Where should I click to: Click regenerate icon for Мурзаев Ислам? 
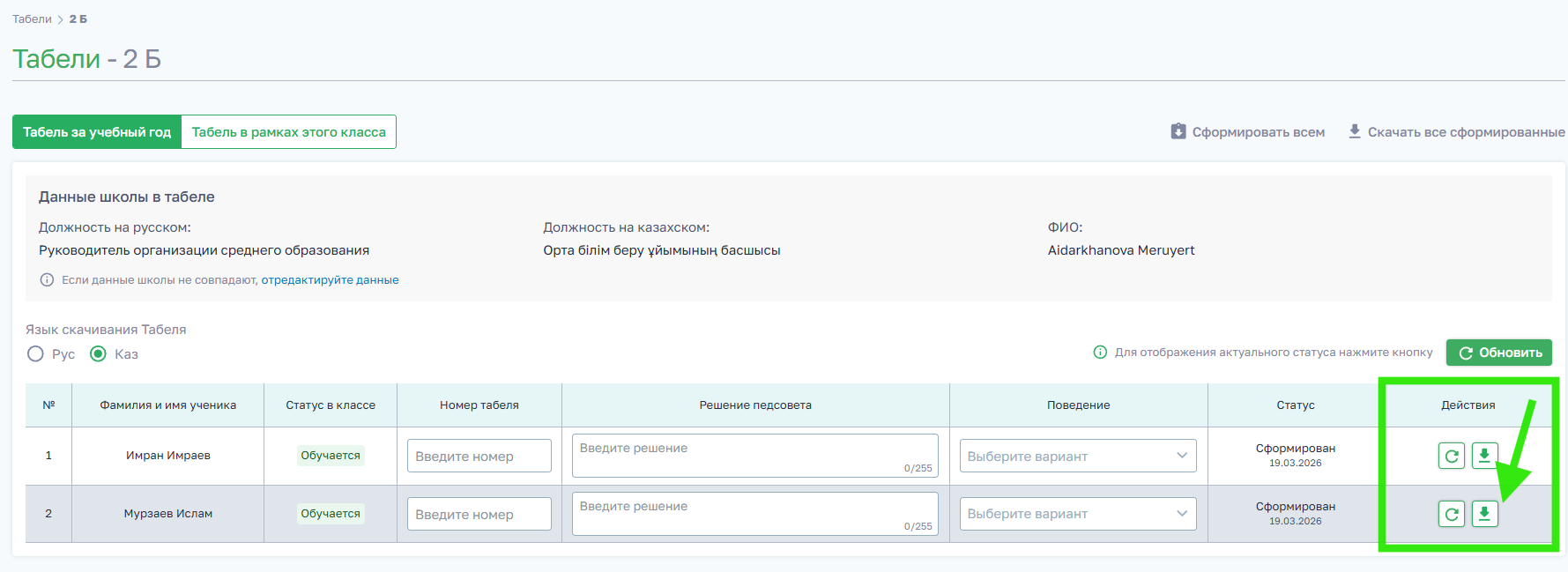click(x=1451, y=514)
